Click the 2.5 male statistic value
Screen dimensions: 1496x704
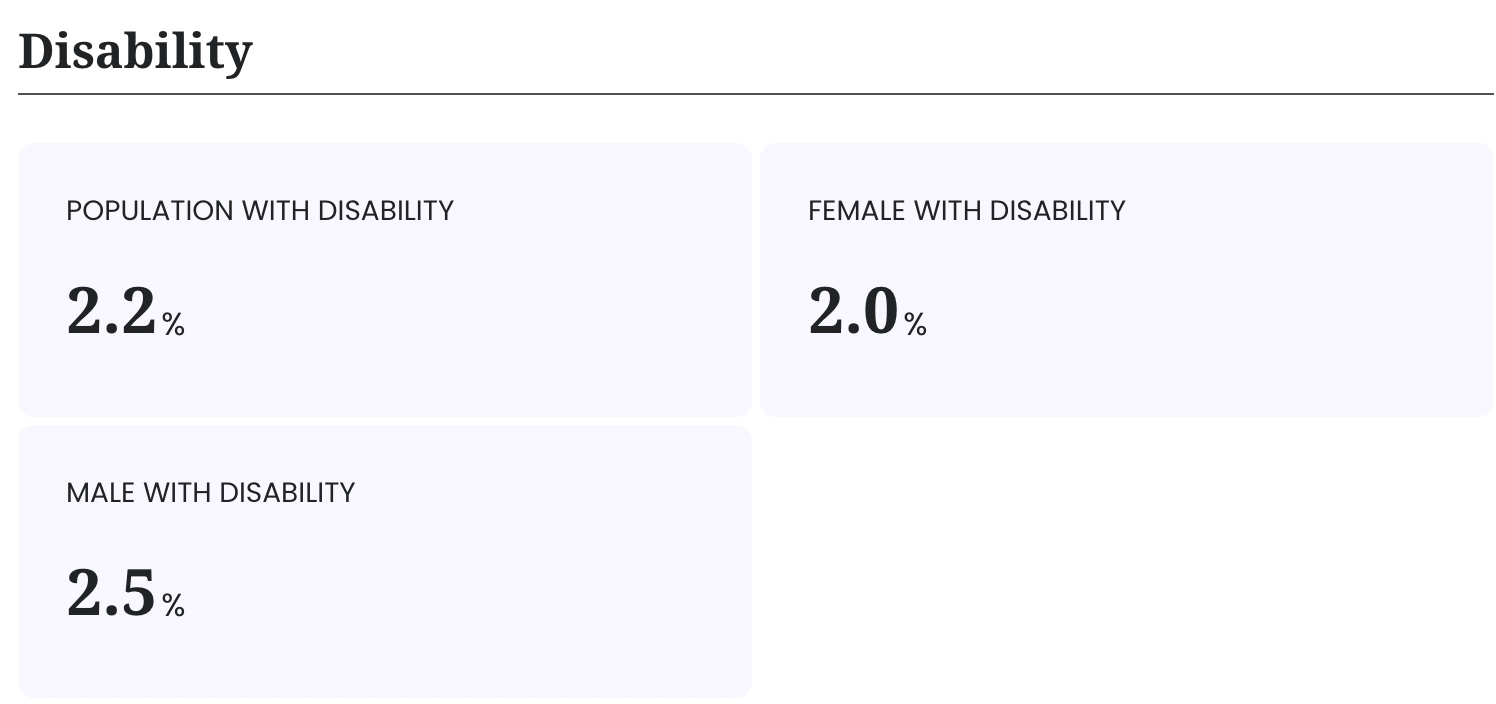[112, 593]
